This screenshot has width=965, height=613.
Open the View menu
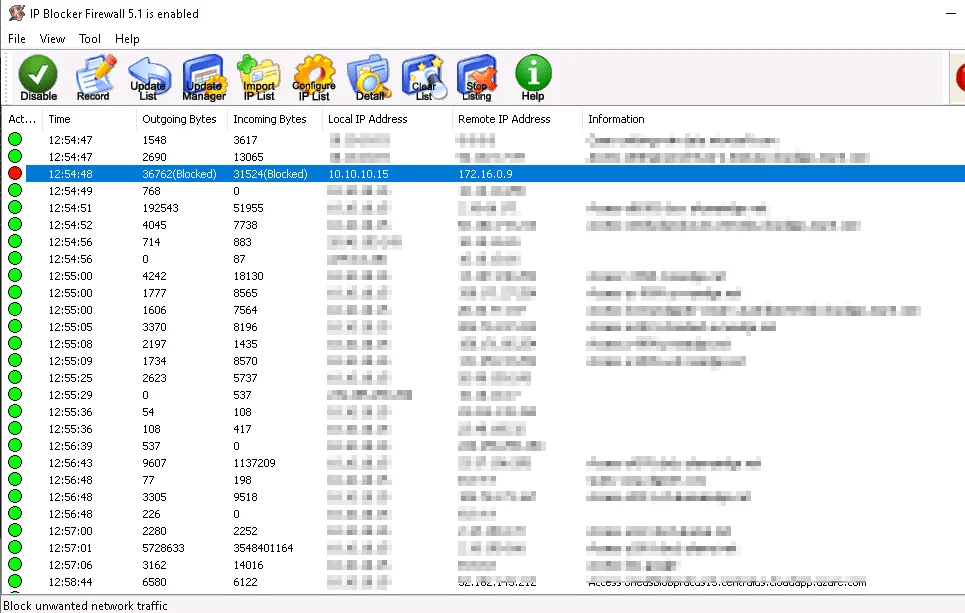coord(52,39)
